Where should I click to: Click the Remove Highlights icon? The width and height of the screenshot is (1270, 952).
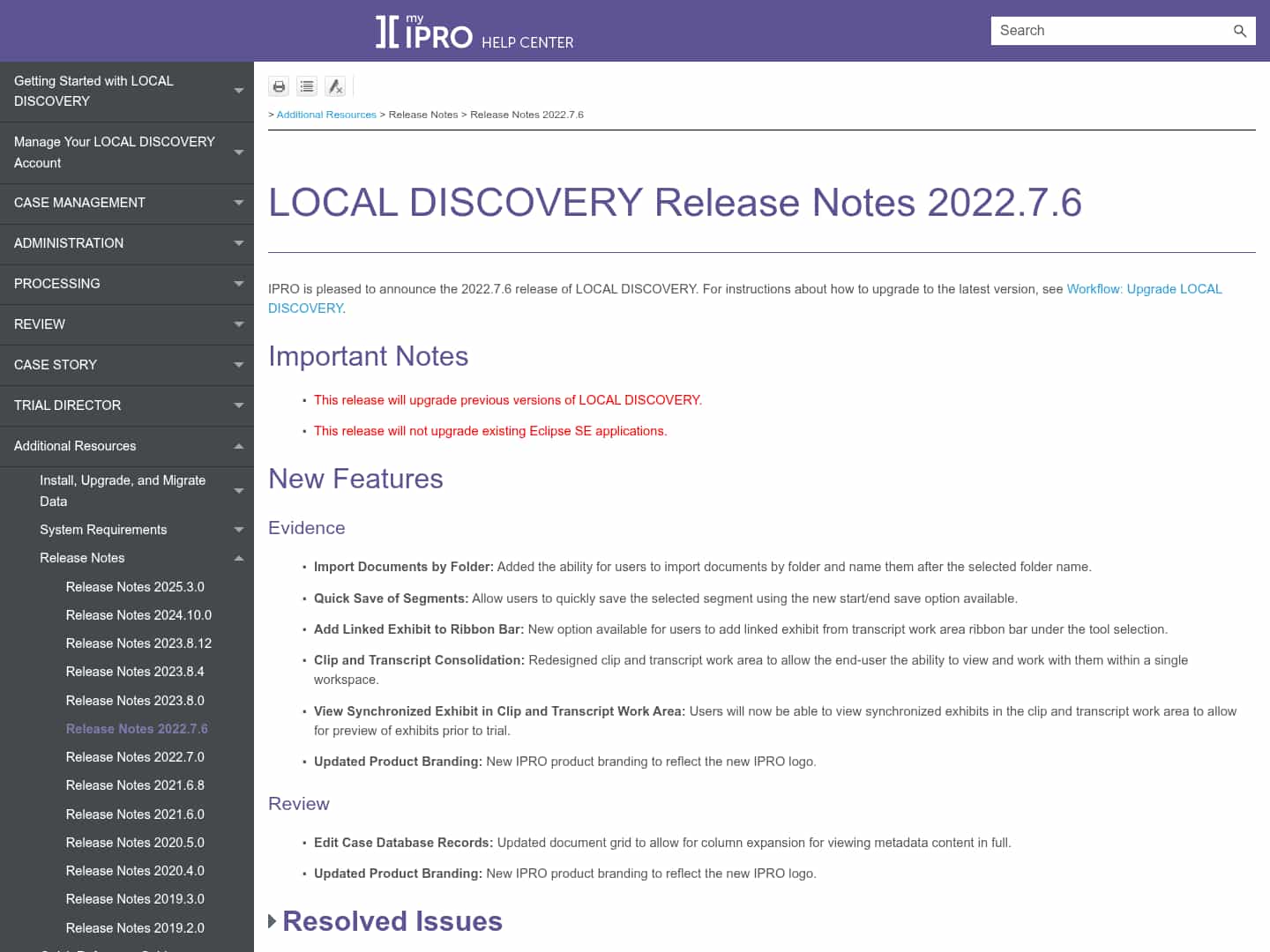(x=335, y=86)
